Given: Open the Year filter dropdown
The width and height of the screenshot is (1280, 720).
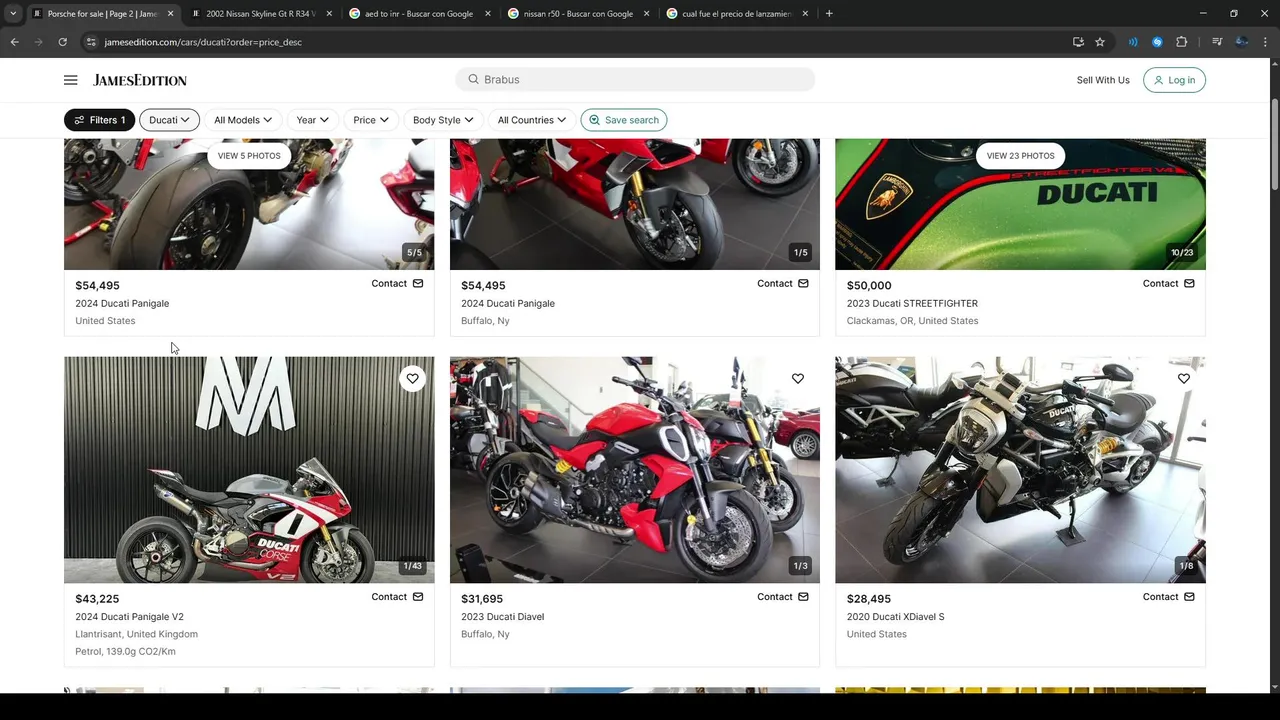Looking at the screenshot, I should point(312,120).
